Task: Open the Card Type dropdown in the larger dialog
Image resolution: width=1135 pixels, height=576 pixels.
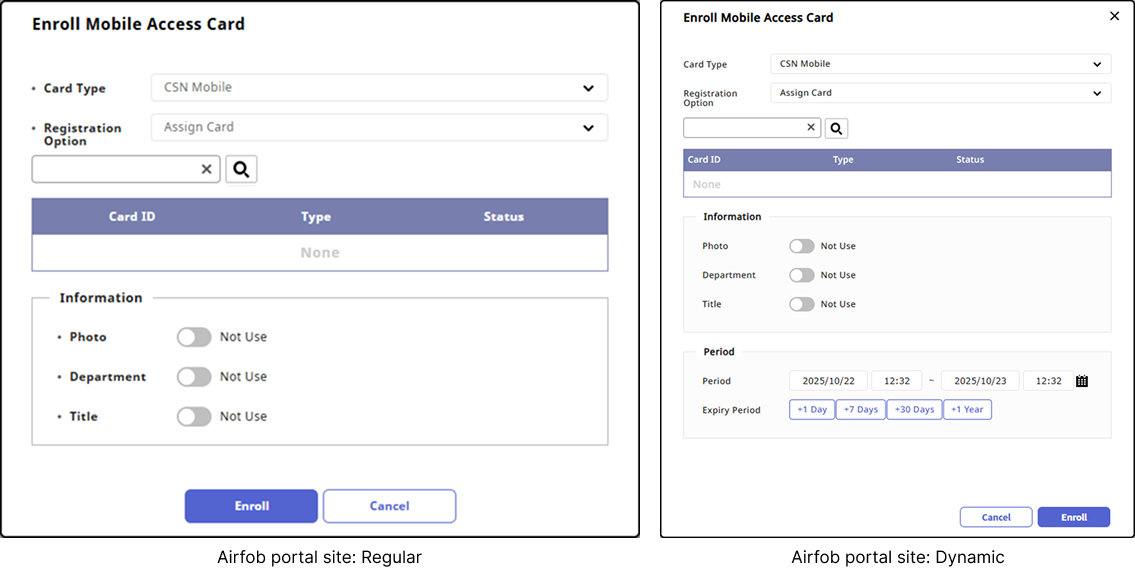Action: [379, 88]
